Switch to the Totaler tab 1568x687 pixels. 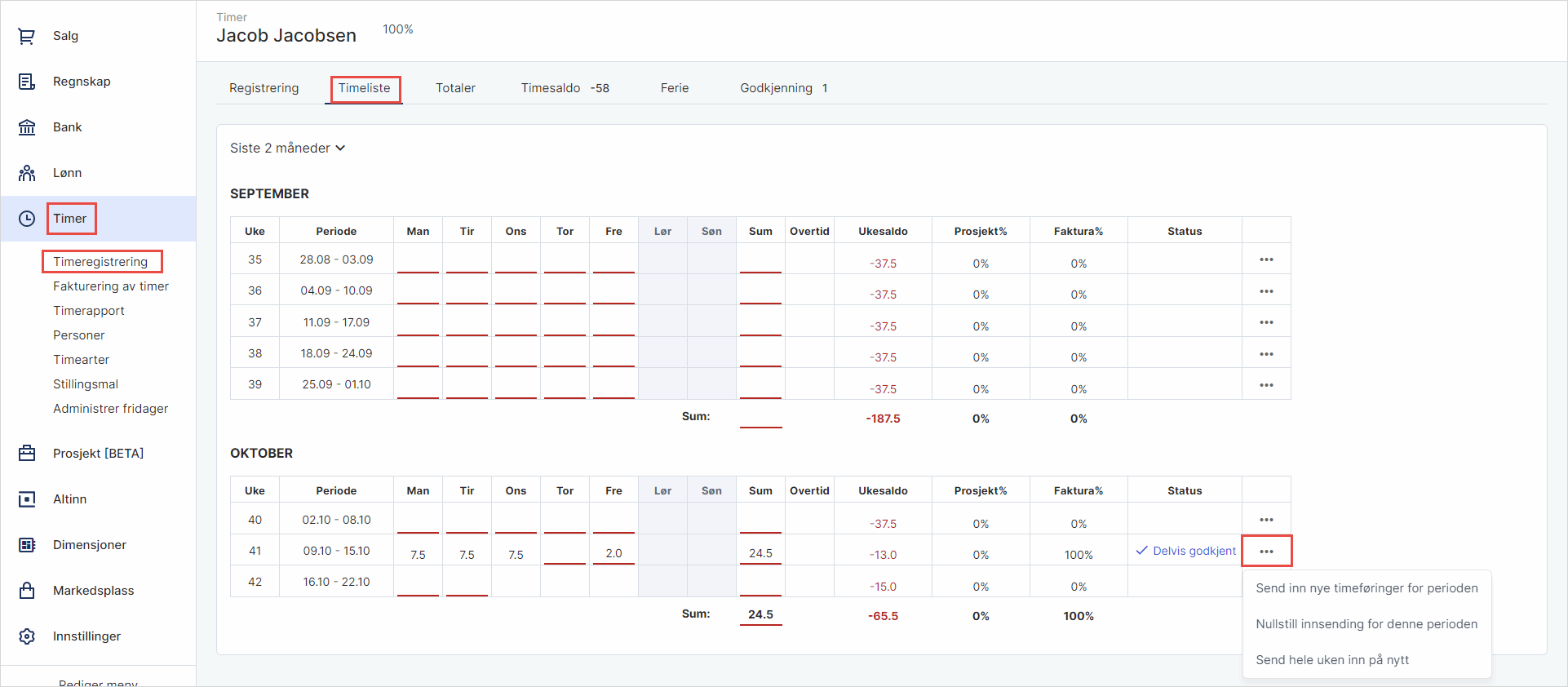pyautogui.click(x=455, y=88)
